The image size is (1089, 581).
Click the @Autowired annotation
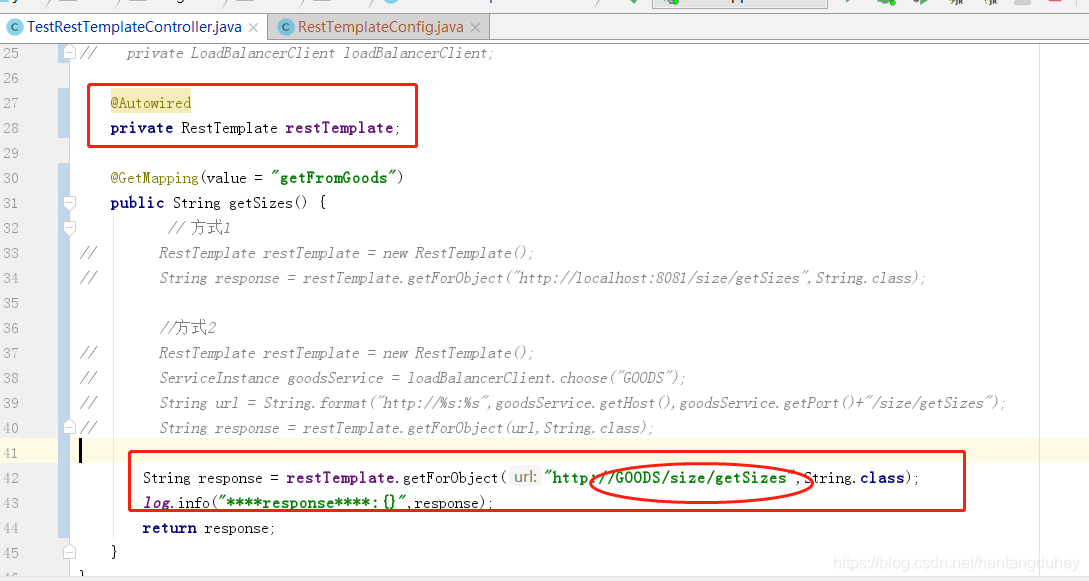click(151, 103)
